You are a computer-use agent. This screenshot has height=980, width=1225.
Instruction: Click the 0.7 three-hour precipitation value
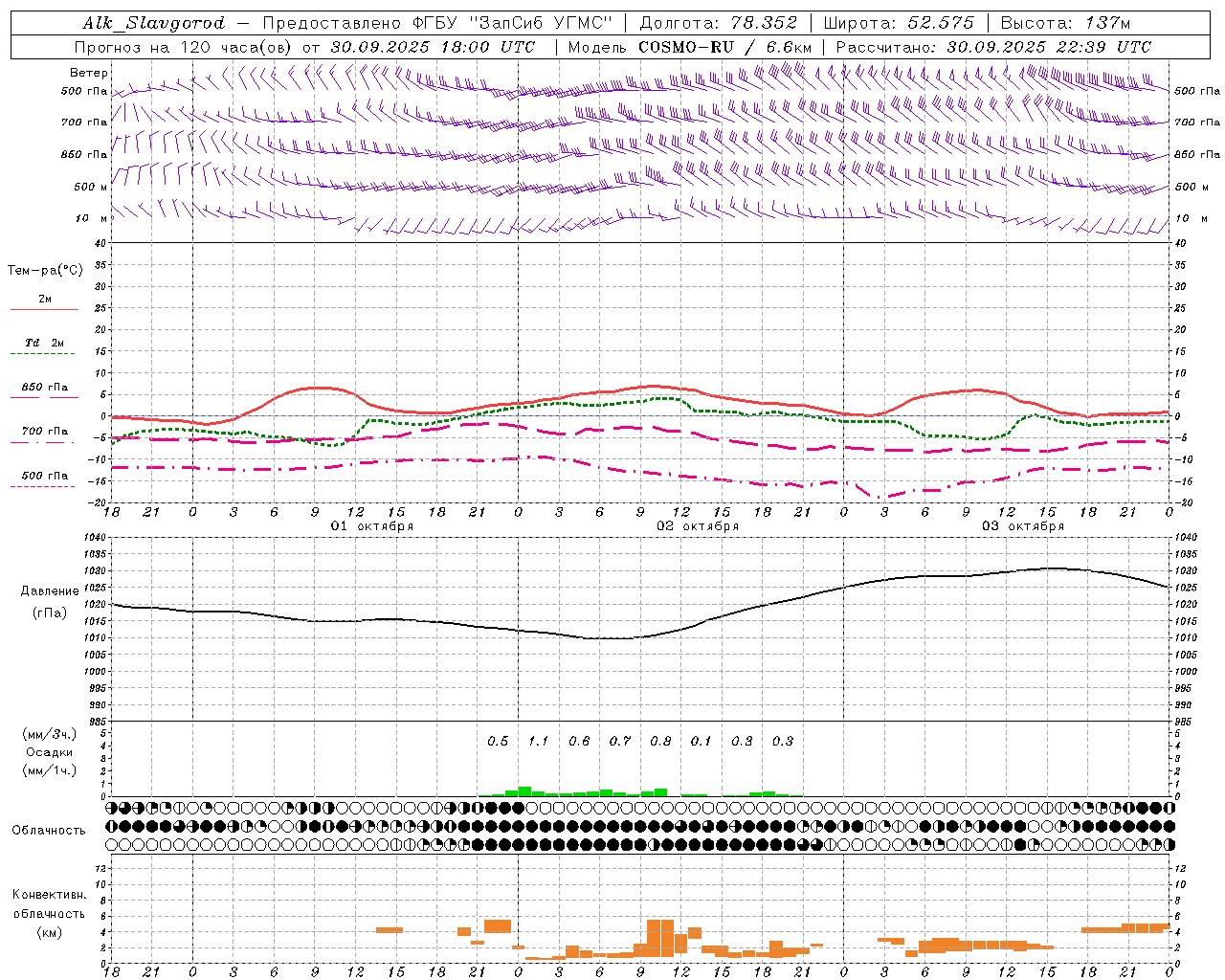[620, 741]
